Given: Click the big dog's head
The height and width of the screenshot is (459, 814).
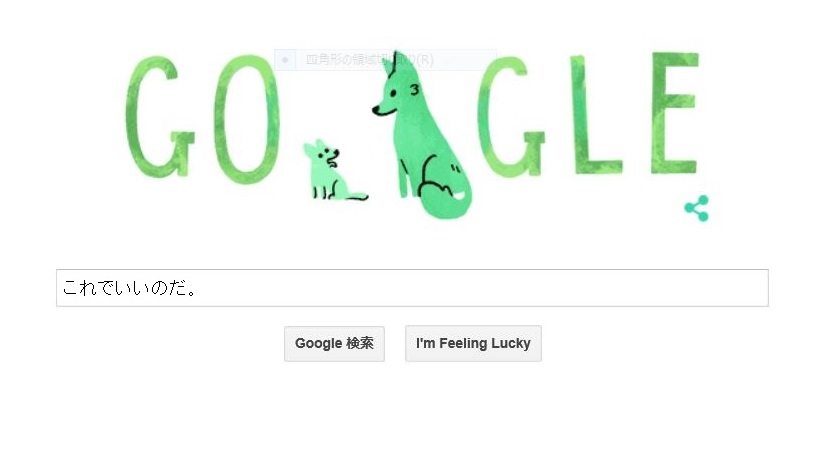Looking at the screenshot, I should pos(397,86).
